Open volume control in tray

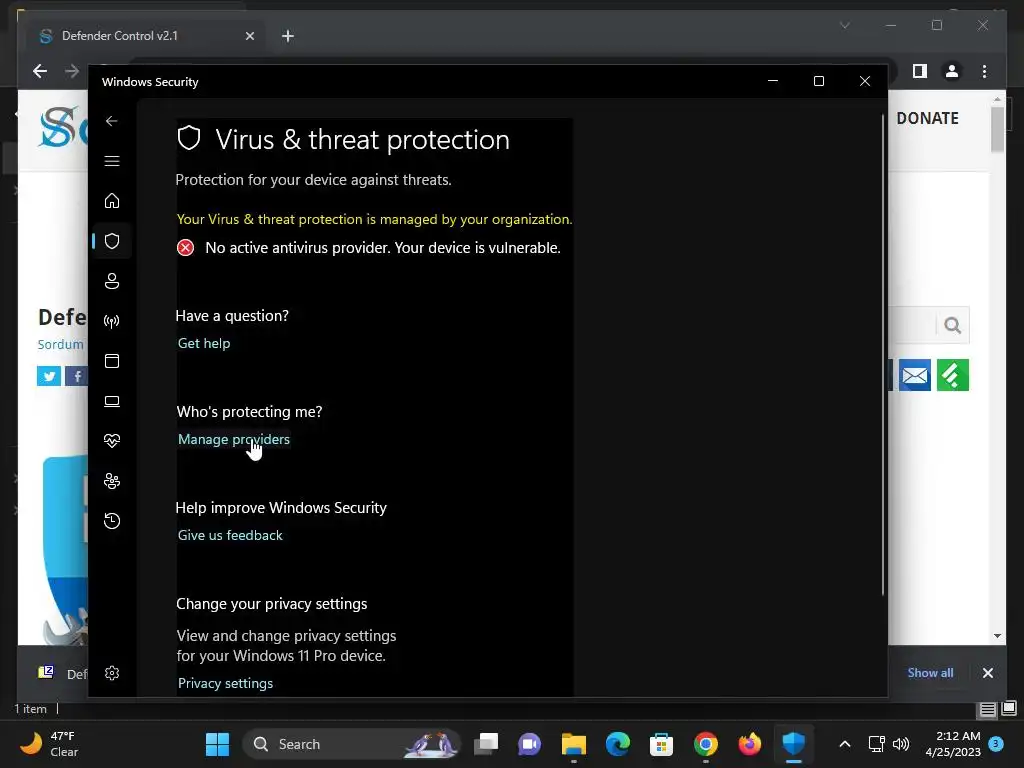pos(901,744)
